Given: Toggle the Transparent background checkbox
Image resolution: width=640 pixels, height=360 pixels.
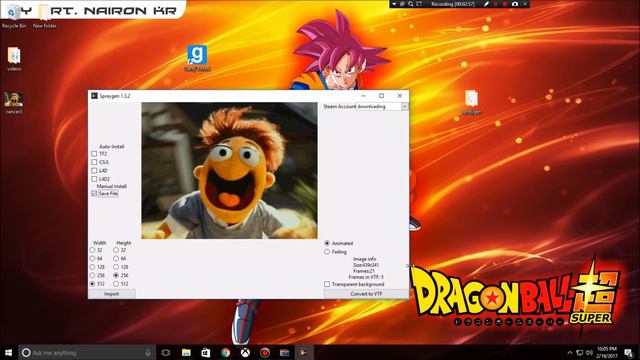Looking at the screenshot, I should pos(327,284).
